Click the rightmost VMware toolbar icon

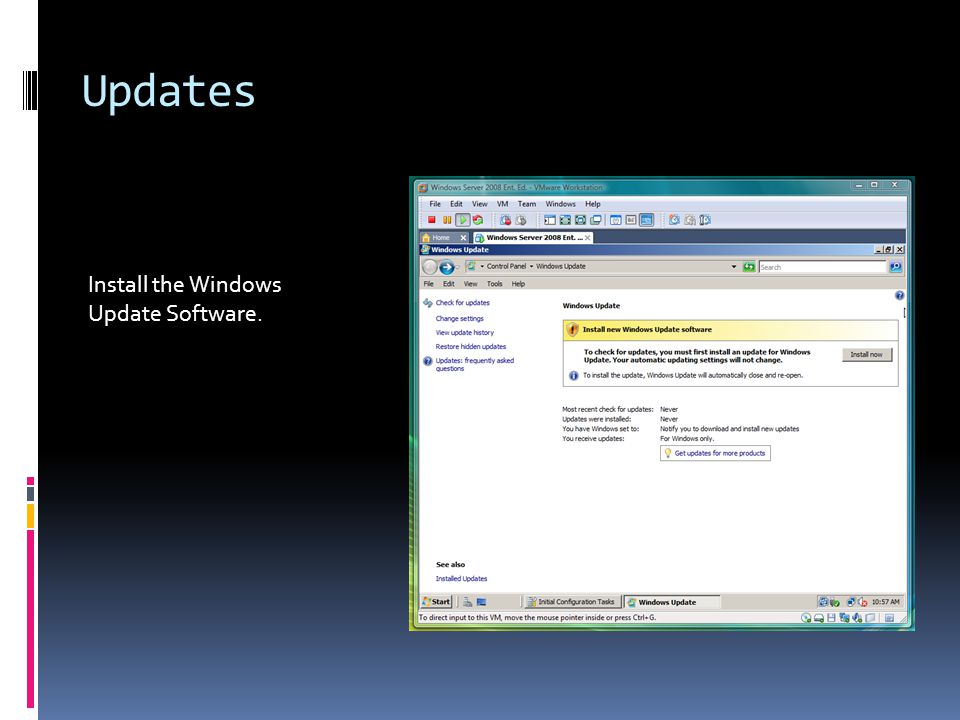[x=705, y=220]
